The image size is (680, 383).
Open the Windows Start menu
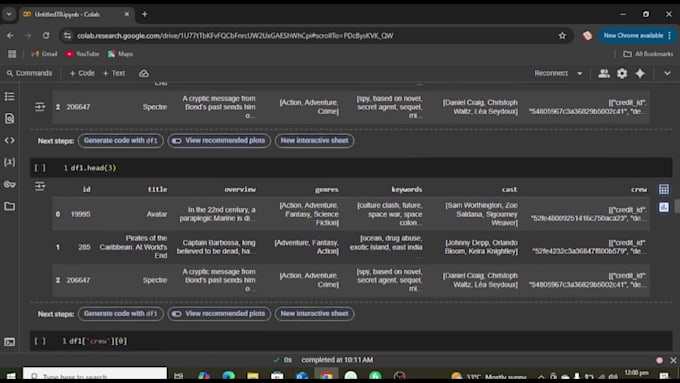pyautogui.click(x=11, y=376)
